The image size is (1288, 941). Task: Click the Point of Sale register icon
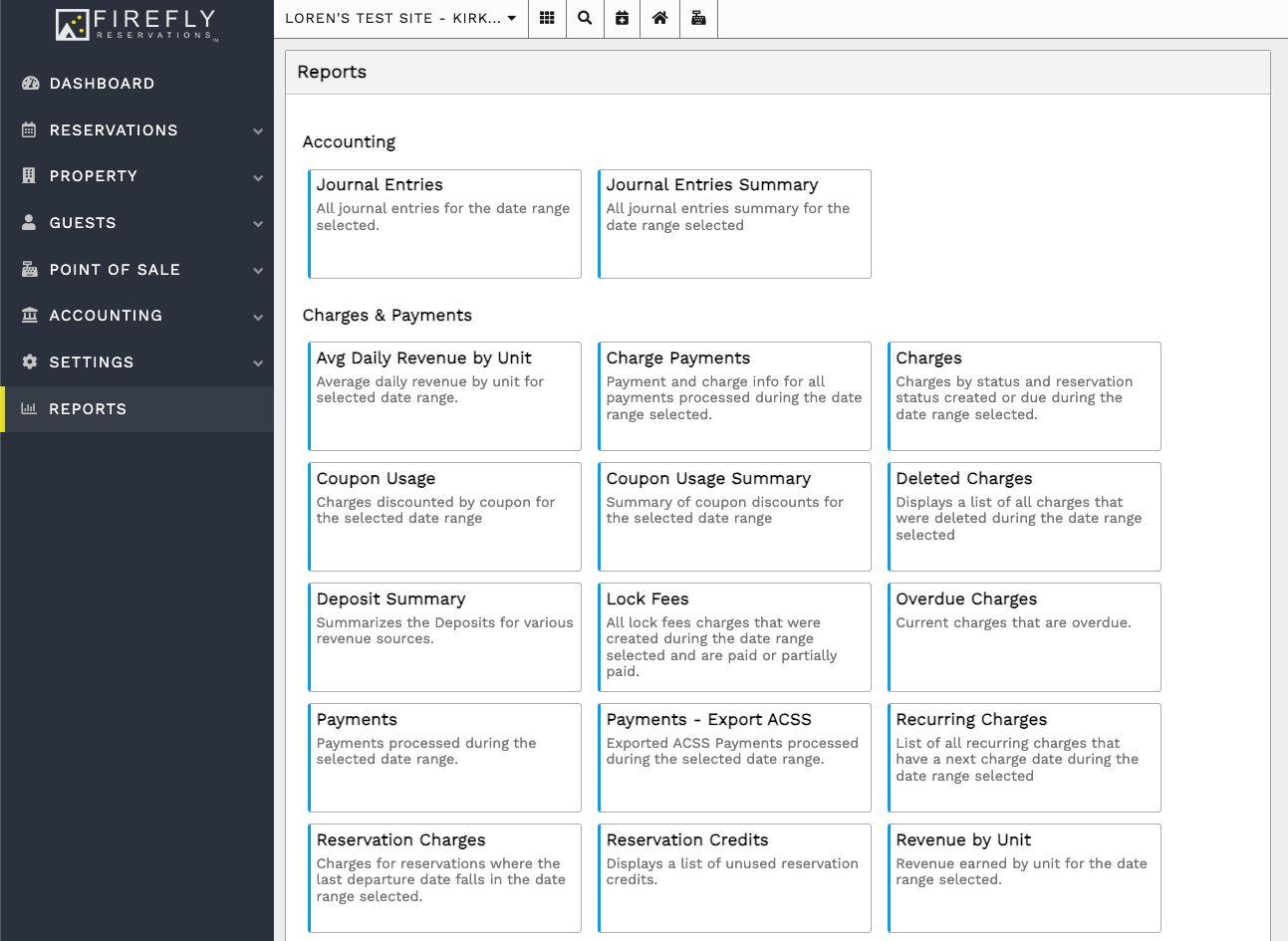click(x=30, y=269)
